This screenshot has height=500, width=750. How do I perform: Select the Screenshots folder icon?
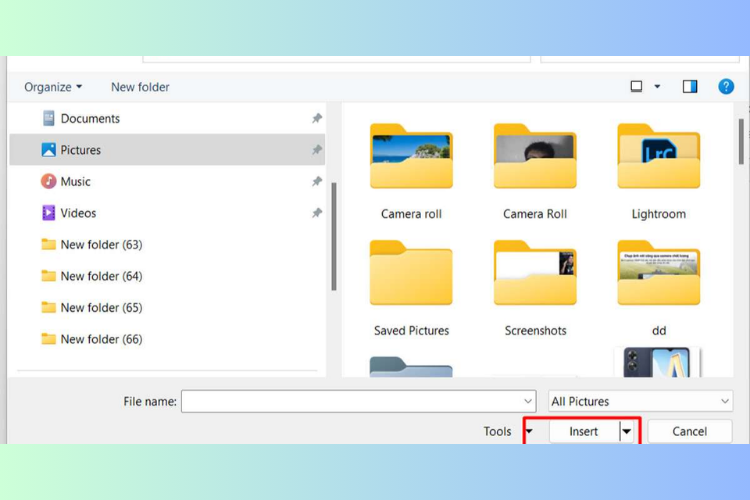click(535, 273)
